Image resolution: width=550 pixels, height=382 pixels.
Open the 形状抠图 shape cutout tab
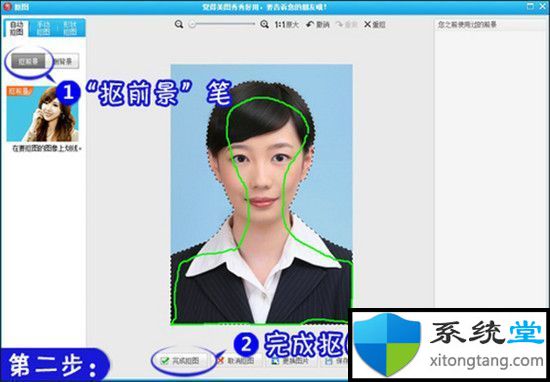(x=70, y=28)
